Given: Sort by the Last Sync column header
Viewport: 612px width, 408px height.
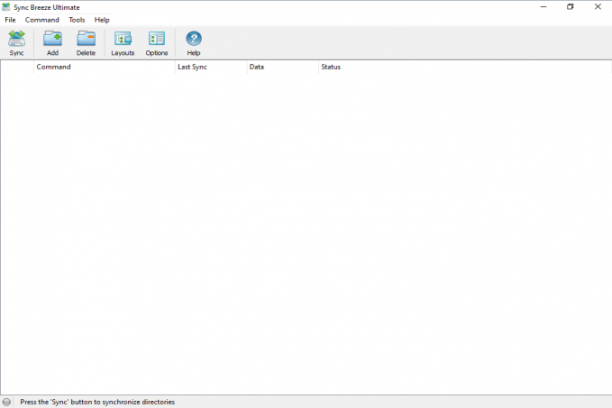Looking at the screenshot, I should click(x=211, y=67).
